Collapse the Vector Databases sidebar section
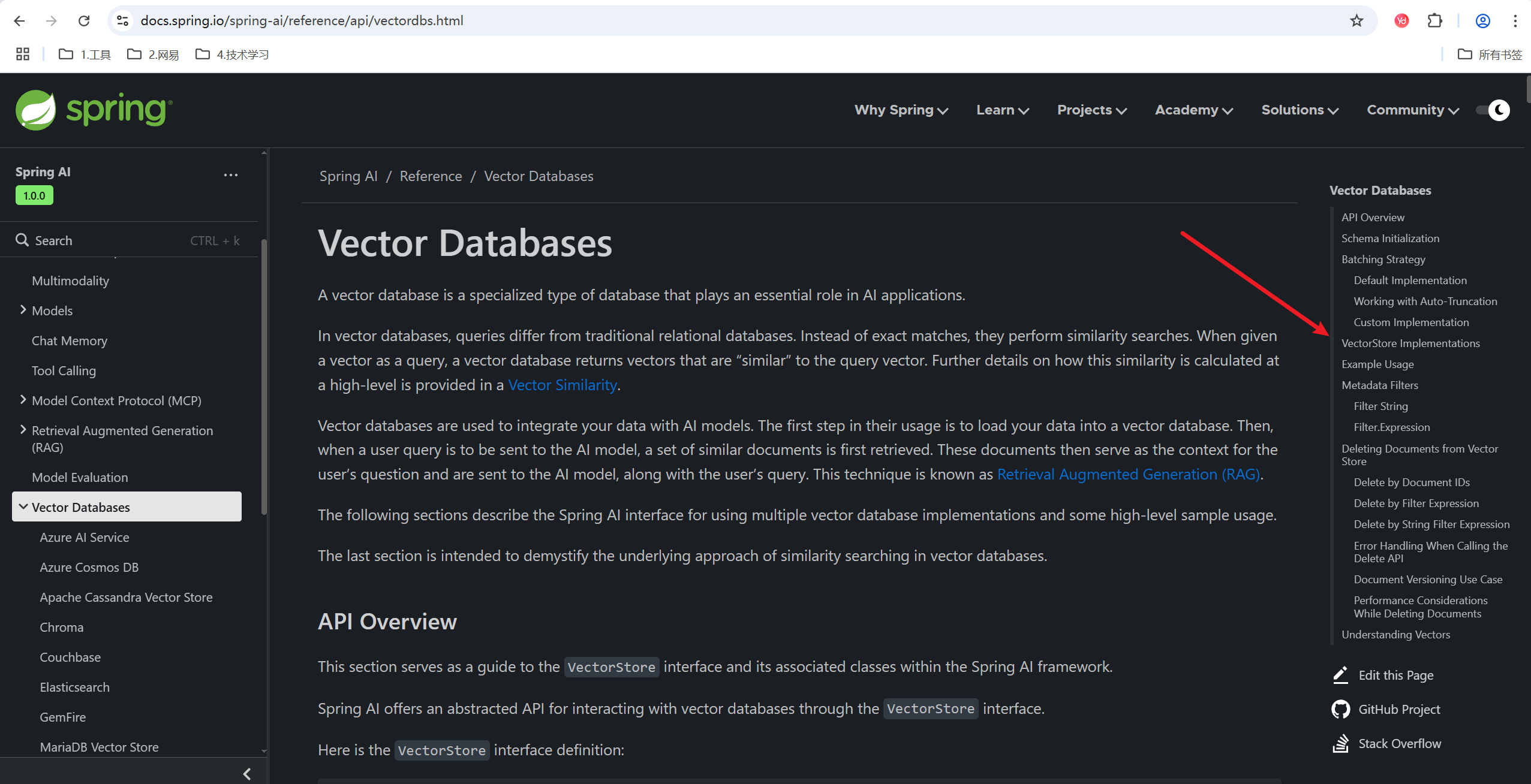The height and width of the screenshot is (784, 1531). [23, 507]
